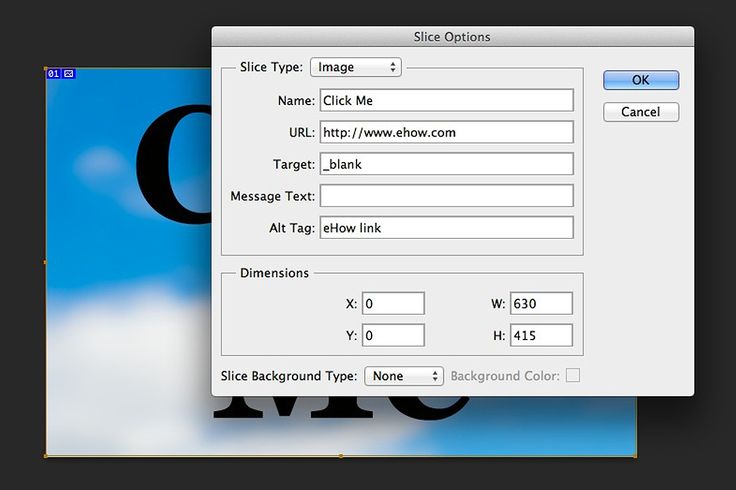Open the Slice Type dropdown
This screenshot has width=736, height=490.
[356, 67]
